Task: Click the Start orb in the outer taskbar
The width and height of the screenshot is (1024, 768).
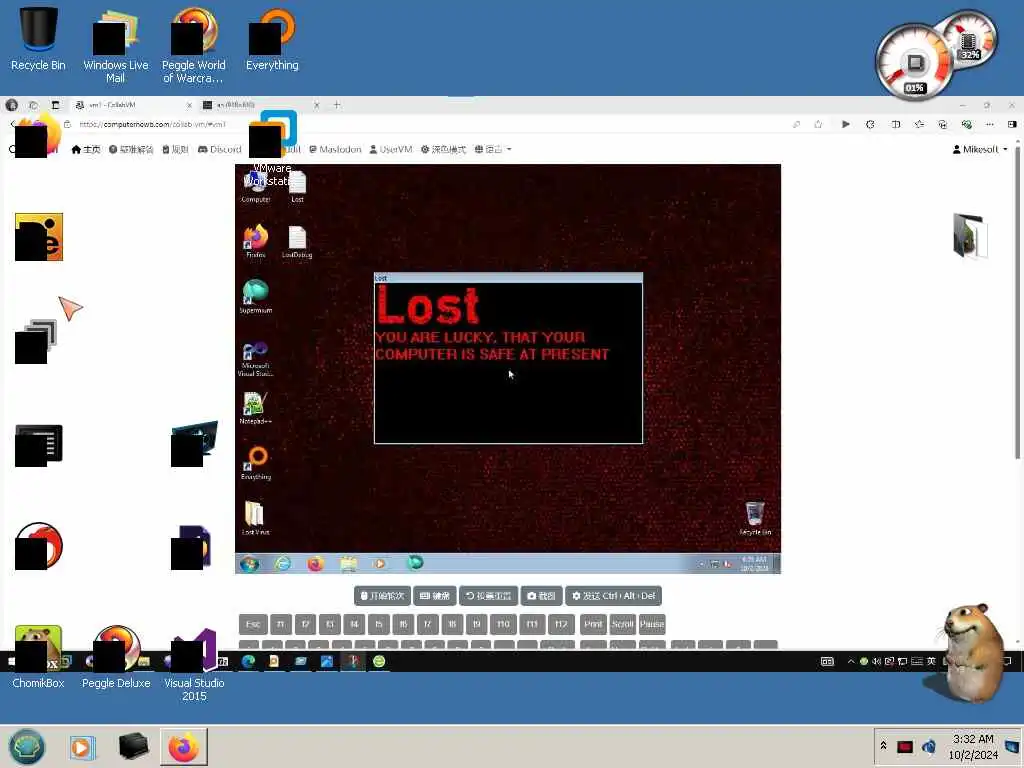Action: tap(27, 746)
